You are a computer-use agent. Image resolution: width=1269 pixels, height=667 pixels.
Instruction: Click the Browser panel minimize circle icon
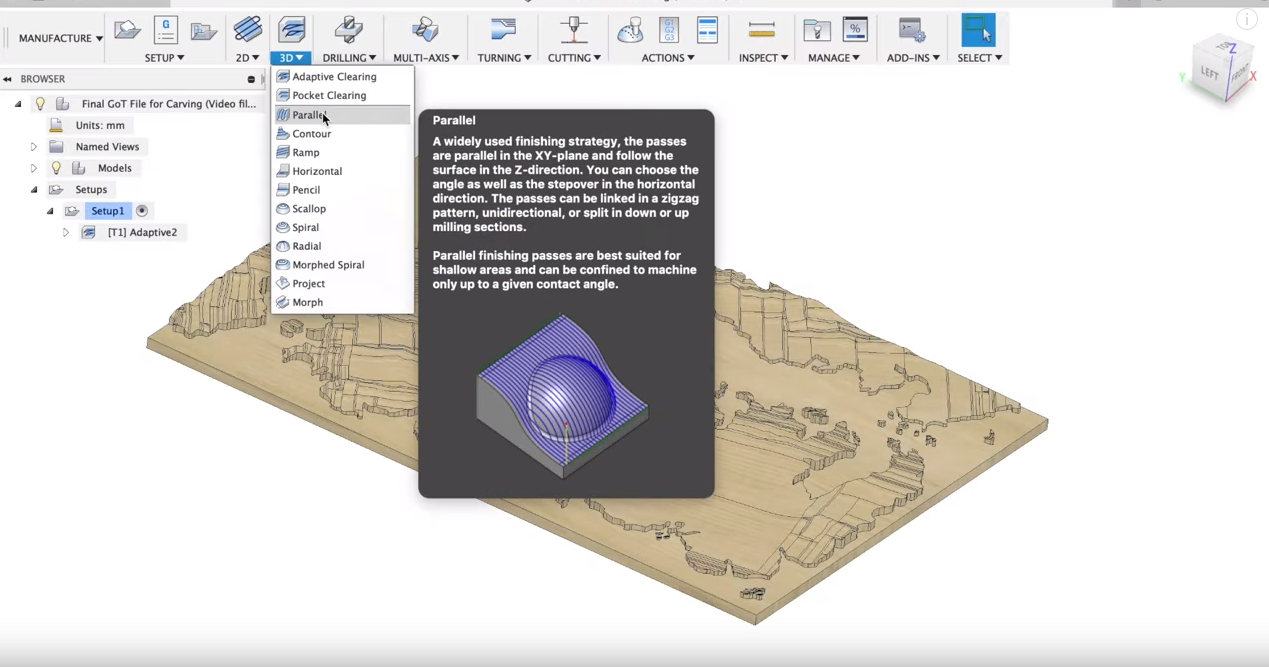coord(251,79)
